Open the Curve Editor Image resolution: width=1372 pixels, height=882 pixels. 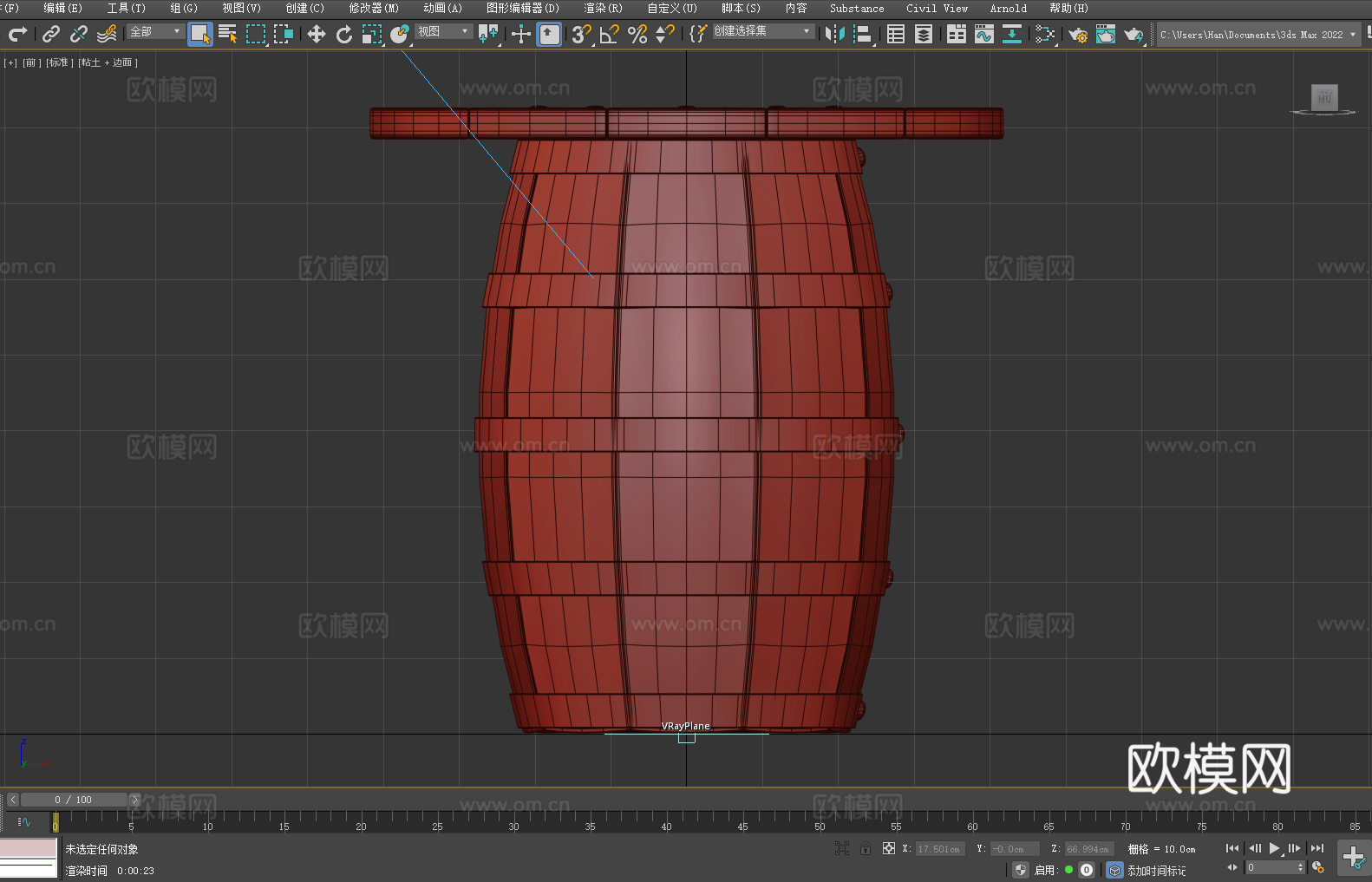[983, 35]
